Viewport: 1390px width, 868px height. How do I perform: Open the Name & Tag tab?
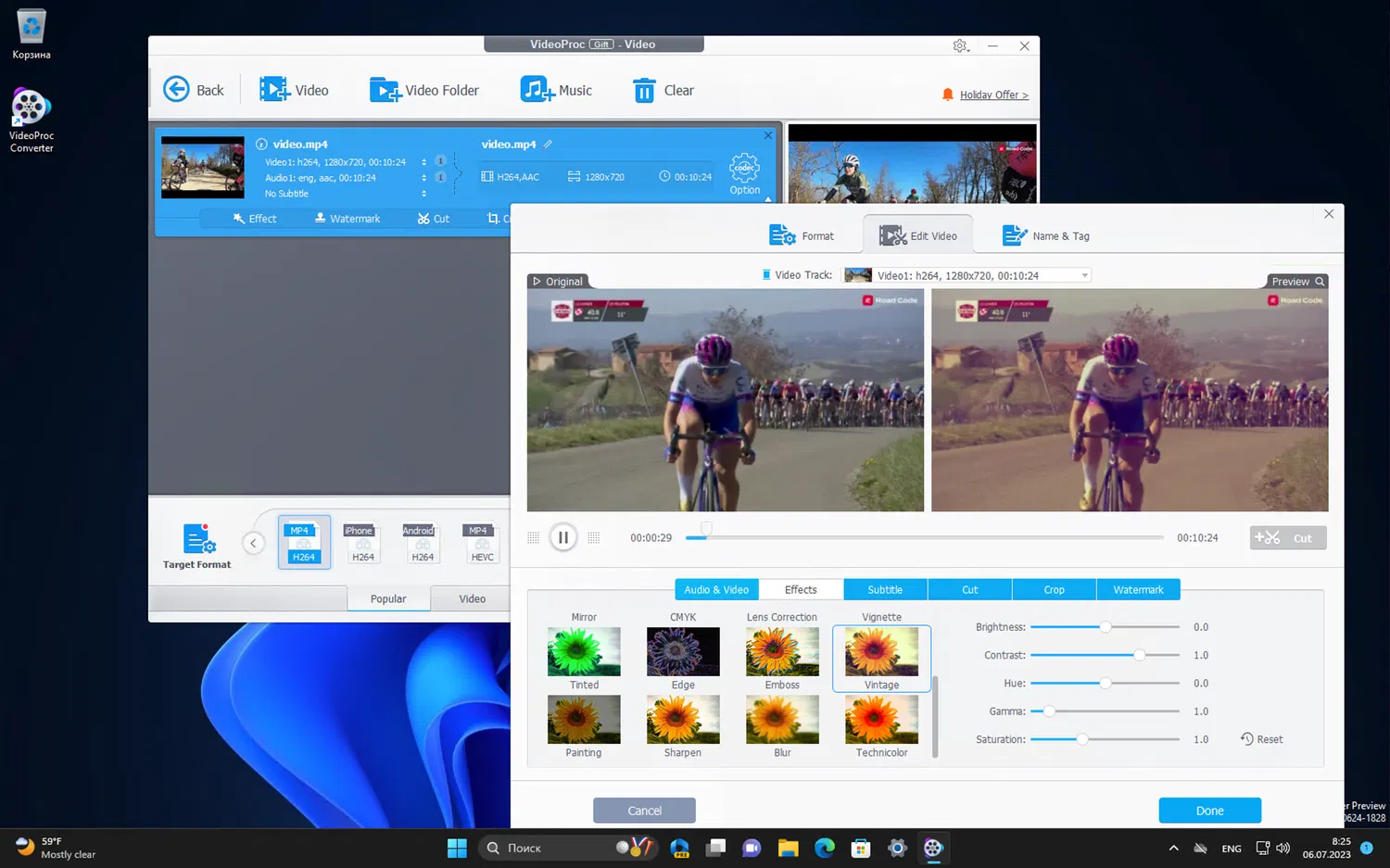1045,234
